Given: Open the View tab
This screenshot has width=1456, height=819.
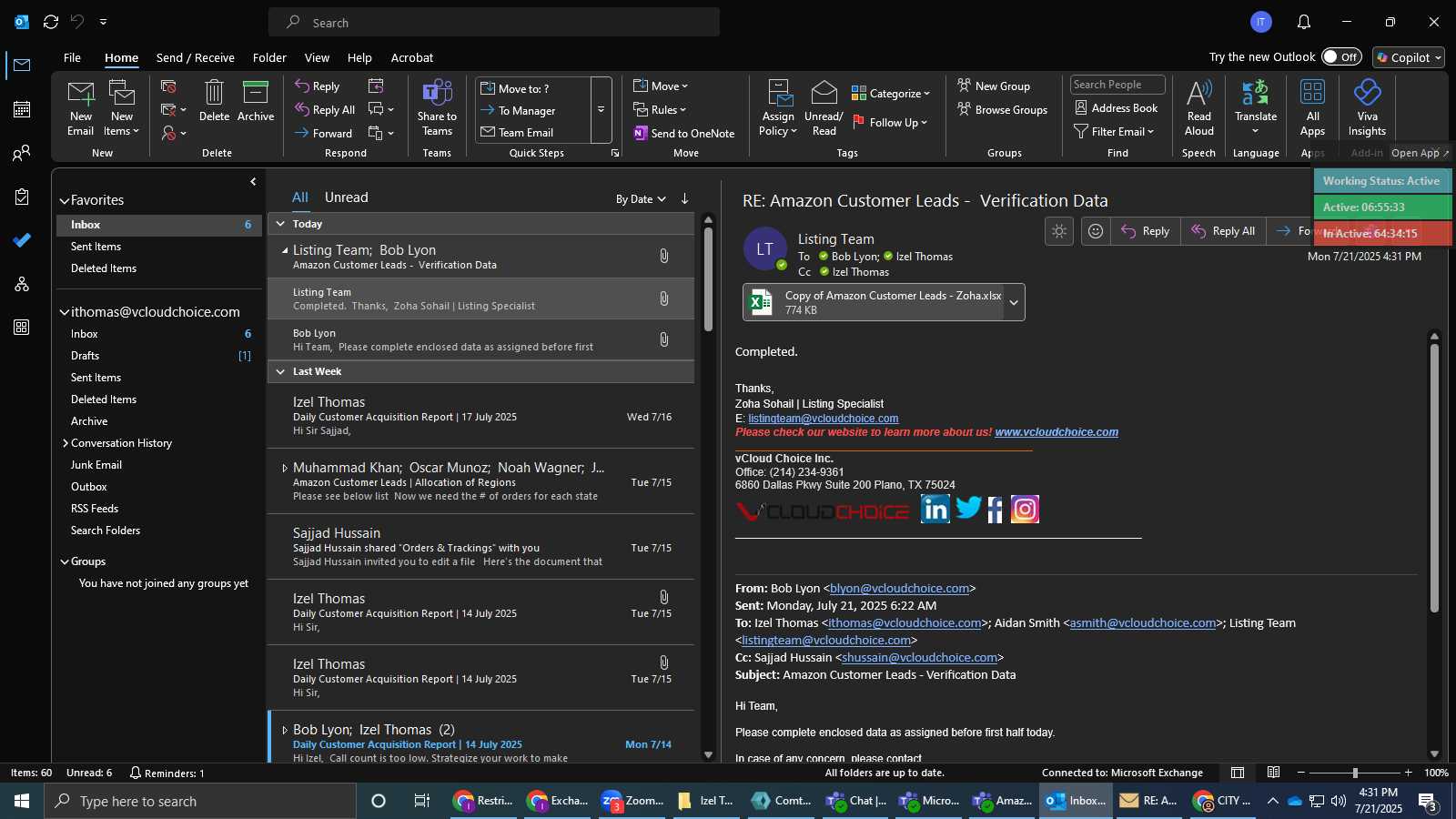Looking at the screenshot, I should click(x=317, y=57).
